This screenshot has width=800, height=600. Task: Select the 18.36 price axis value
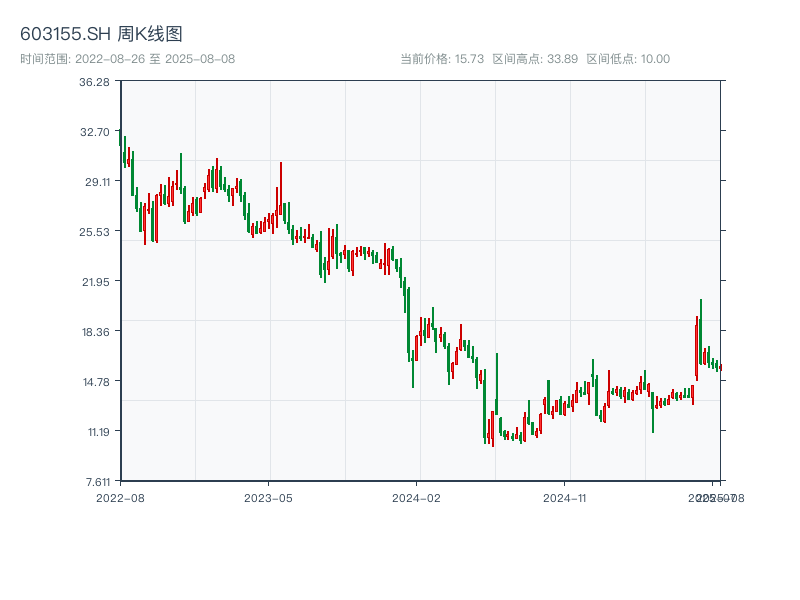95,332
